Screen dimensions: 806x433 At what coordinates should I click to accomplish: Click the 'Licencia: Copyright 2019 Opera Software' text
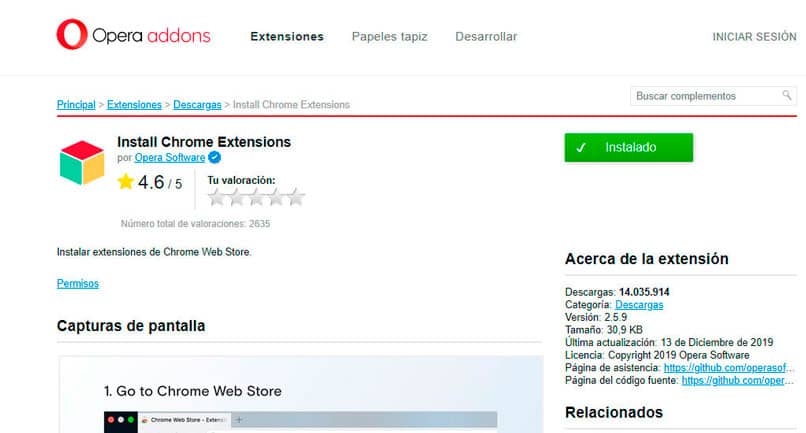[x=657, y=355]
